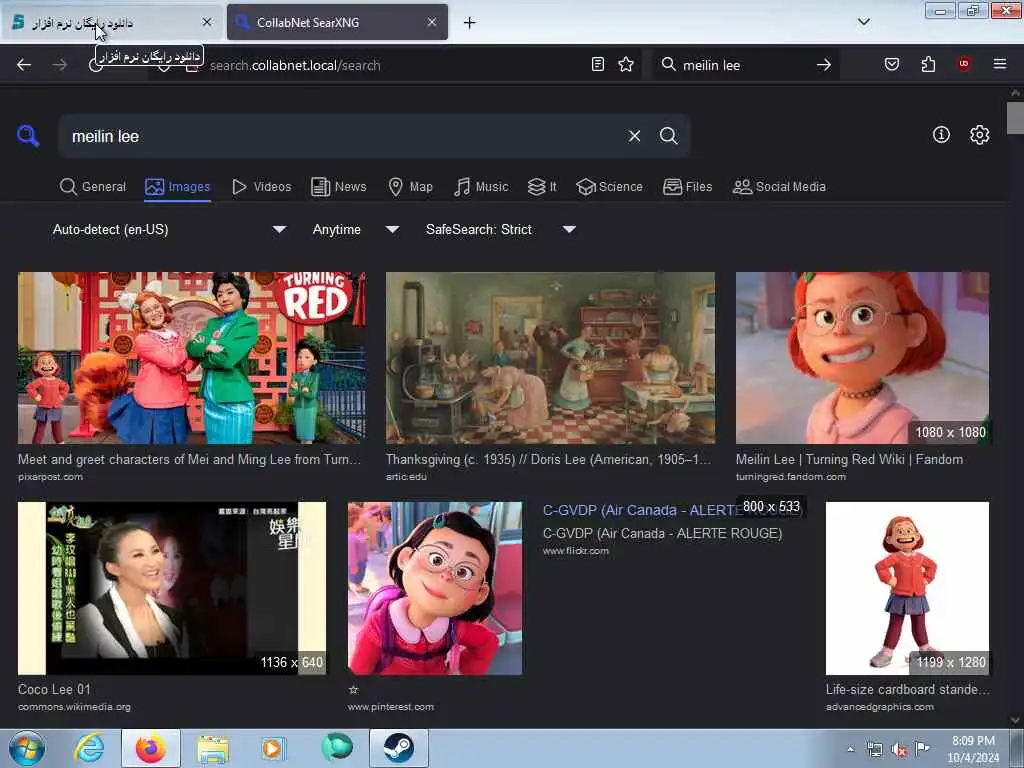
Task: Click the Coco Lee photo thumbnail
Action: pos(172,588)
